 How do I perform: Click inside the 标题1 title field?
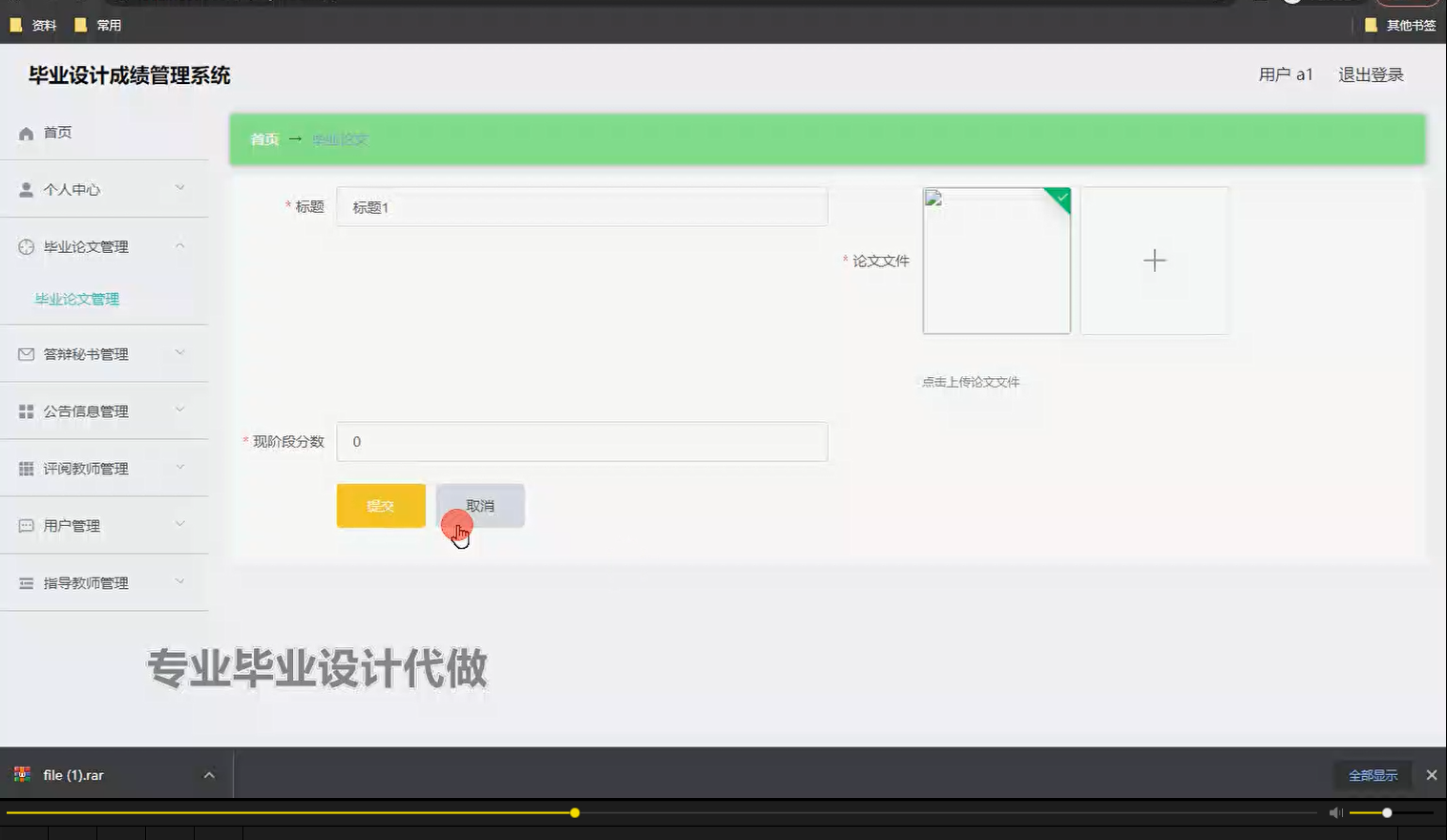(x=582, y=206)
